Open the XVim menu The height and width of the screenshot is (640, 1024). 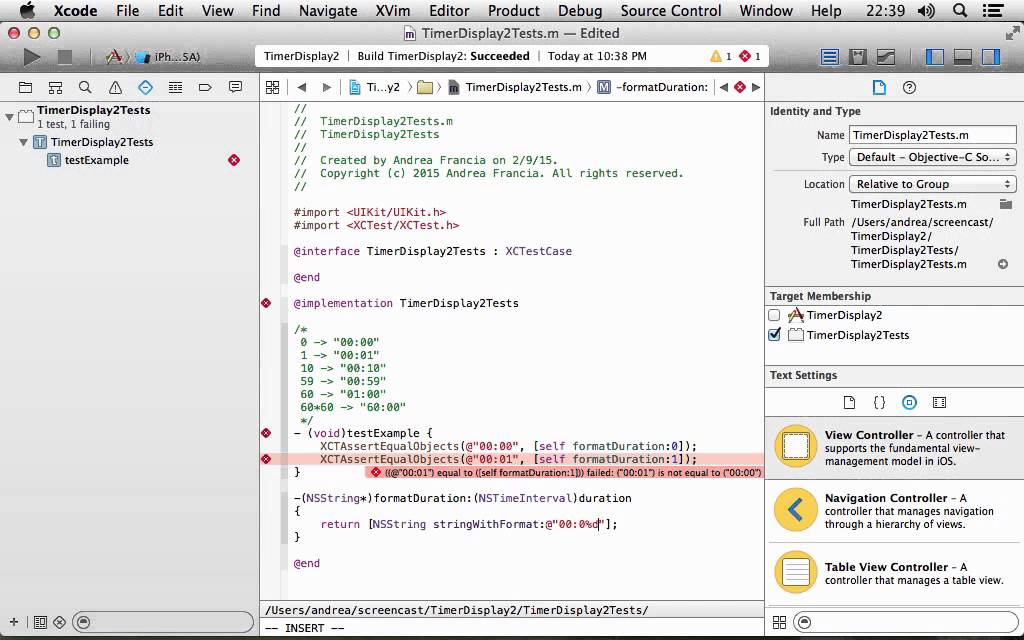pyautogui.click(x=393, y=10)
